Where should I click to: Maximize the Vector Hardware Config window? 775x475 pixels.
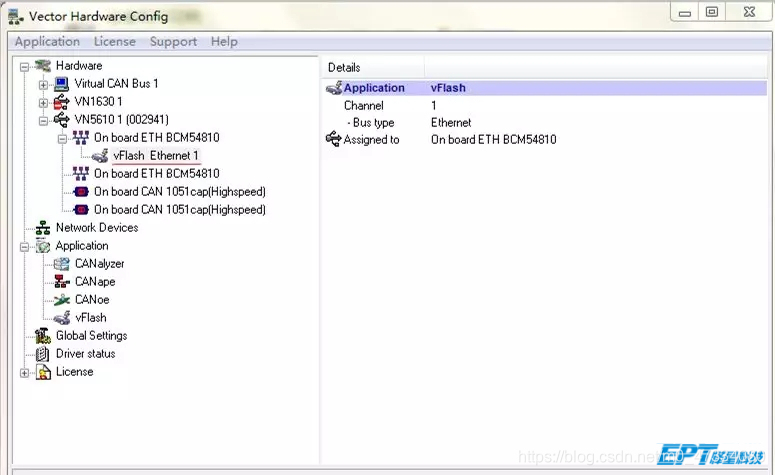(x=712, y=12)
